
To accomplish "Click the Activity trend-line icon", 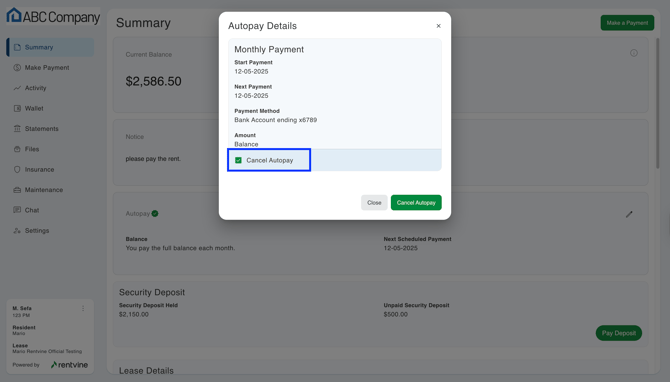I will click(x=17, y=88).
